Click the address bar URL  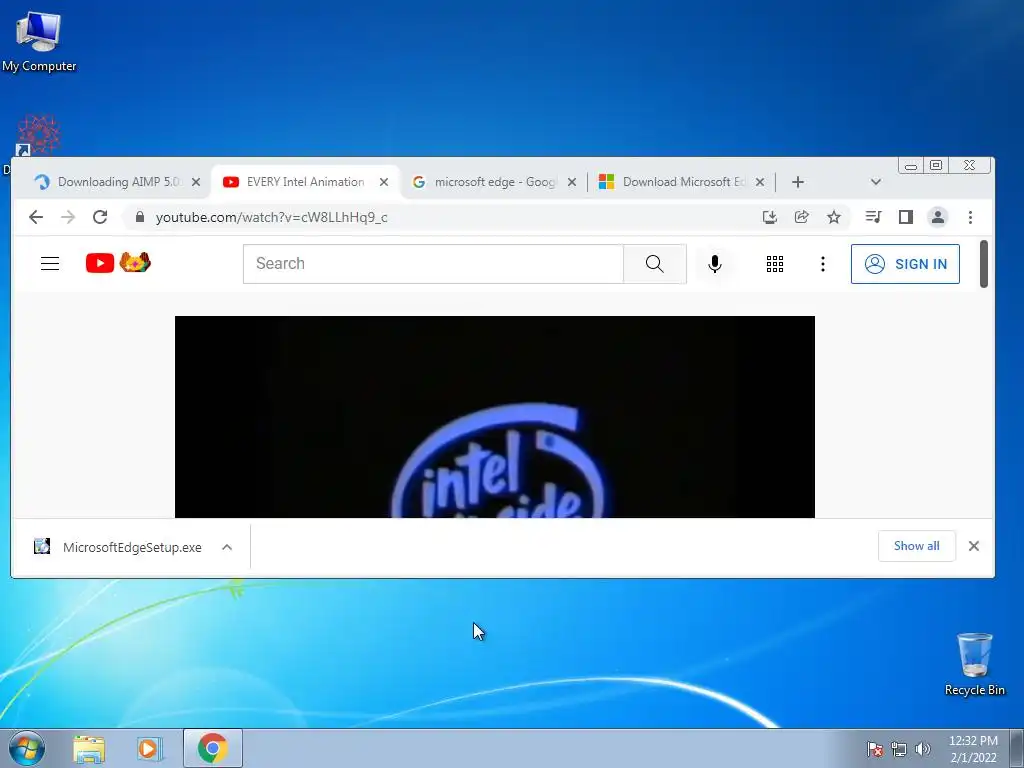pyautogui.click(x=272, y=217)
